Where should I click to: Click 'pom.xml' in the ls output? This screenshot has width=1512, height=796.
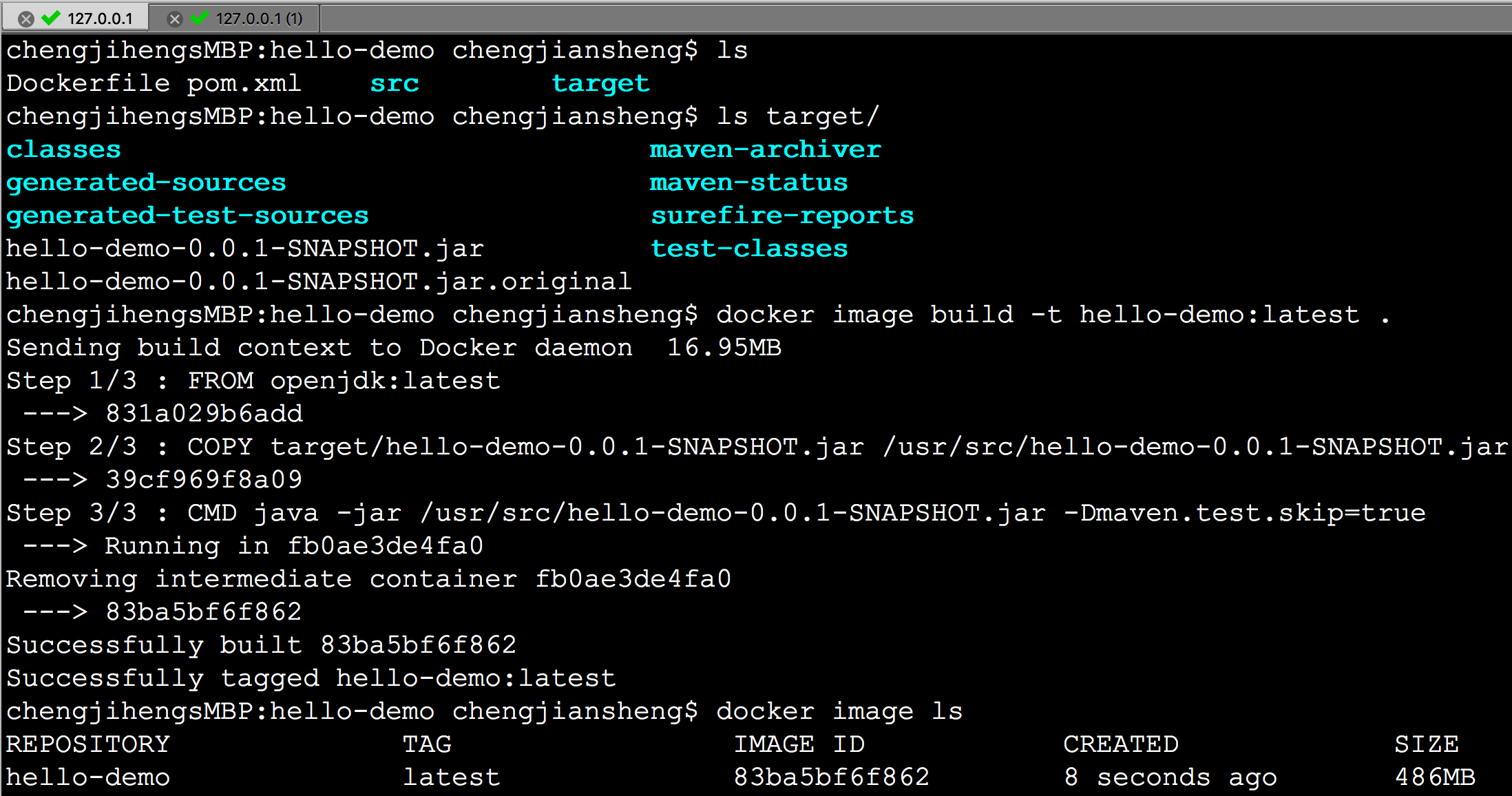click(x=244, y=83)
